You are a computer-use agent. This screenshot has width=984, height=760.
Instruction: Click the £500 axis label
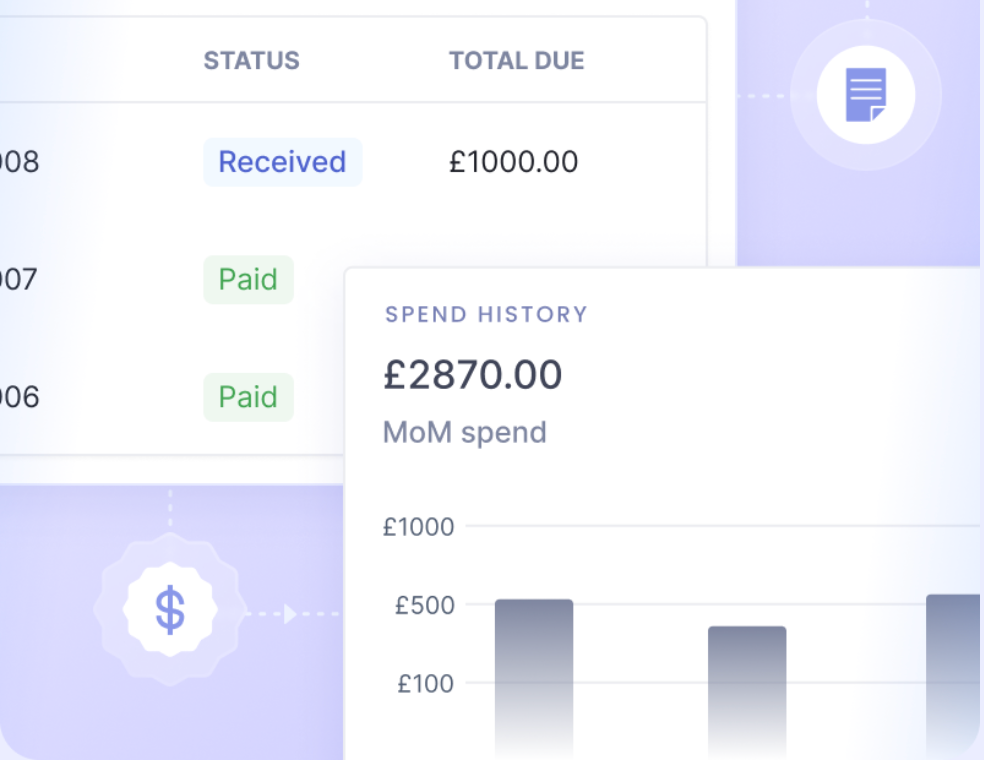point(424,605)
